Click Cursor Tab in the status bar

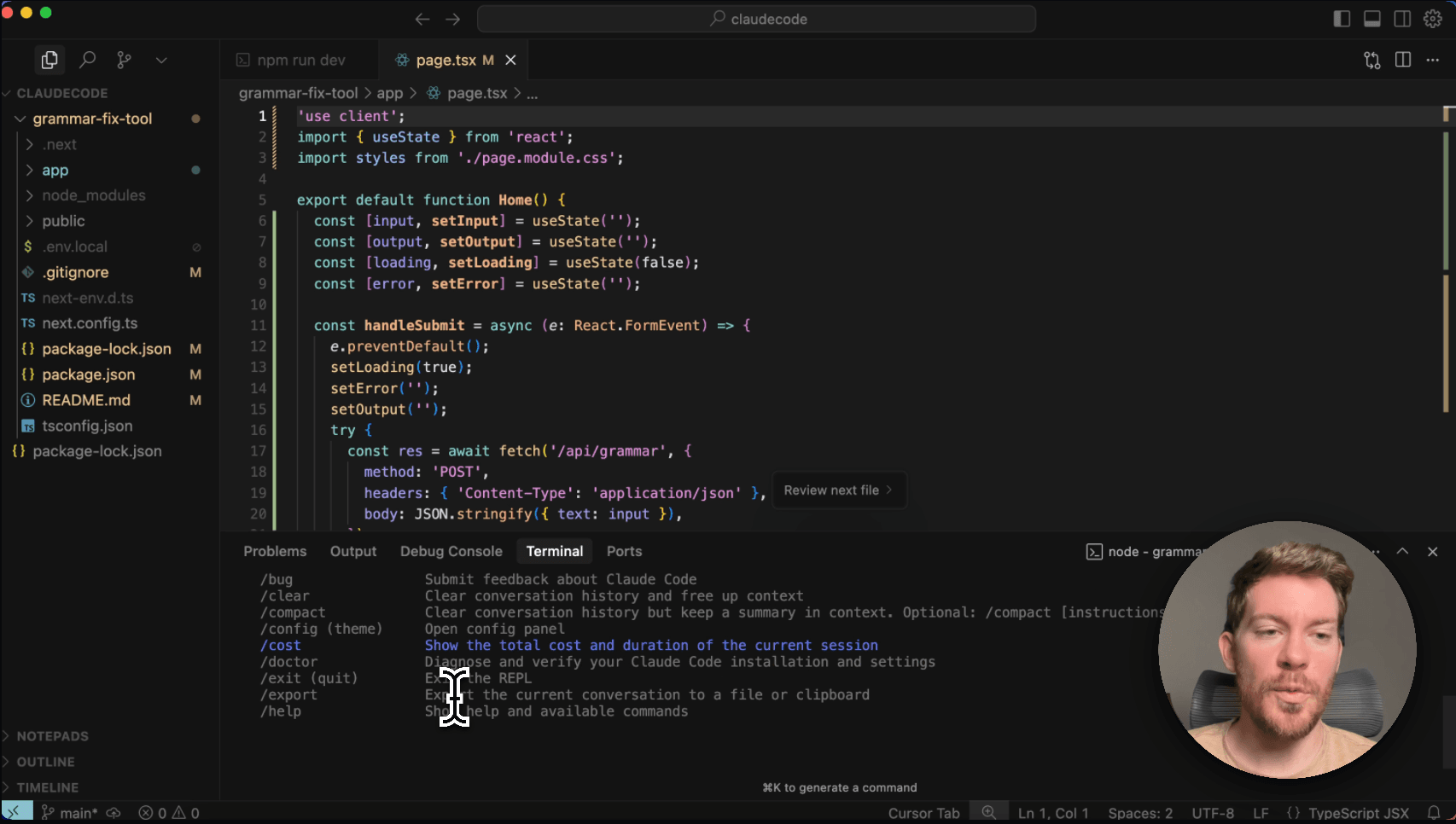pos(923,813)
